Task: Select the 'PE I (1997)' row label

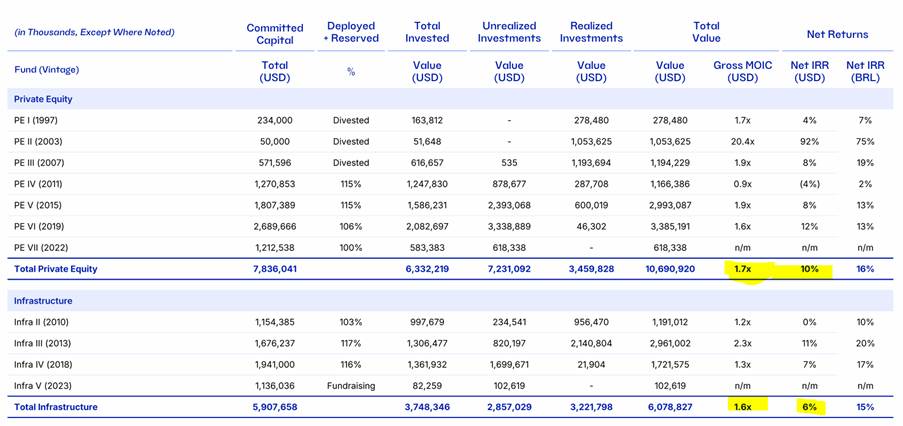Action: pyautogui.click(x=36, y=120)
